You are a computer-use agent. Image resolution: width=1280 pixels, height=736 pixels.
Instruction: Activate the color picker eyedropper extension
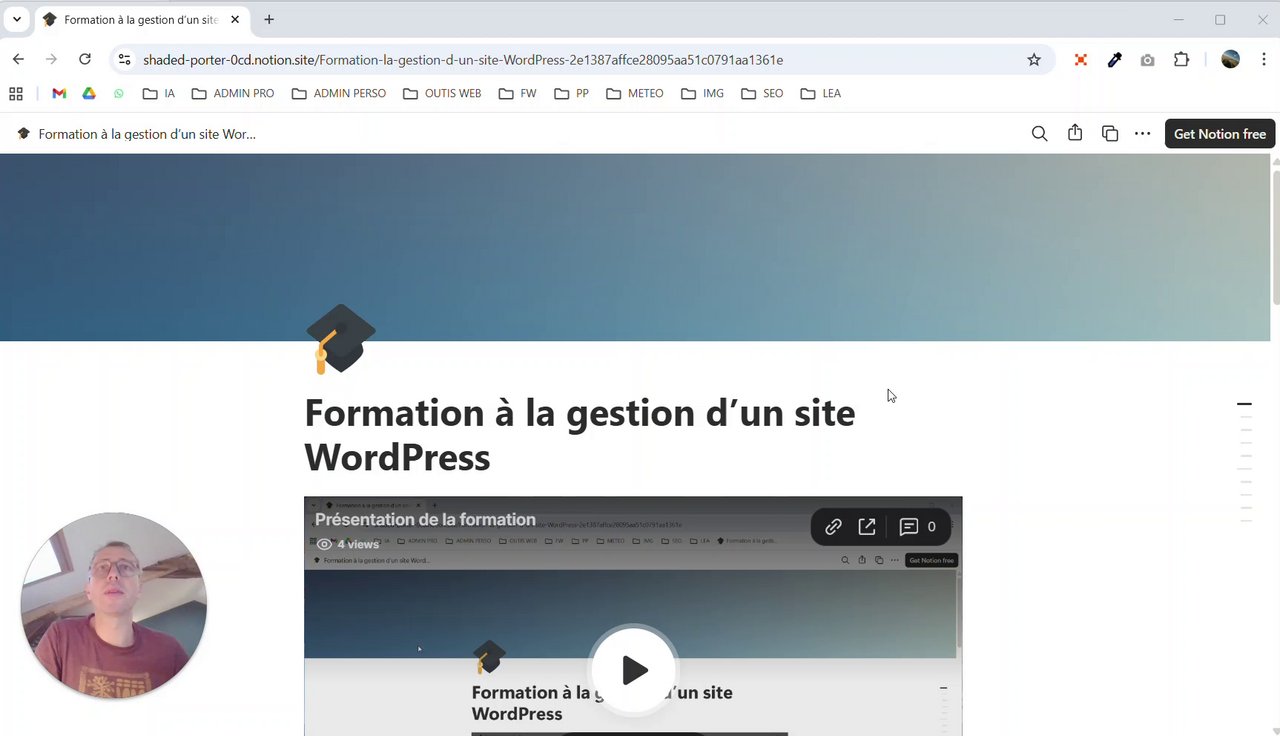click(x=1114, y=60)
